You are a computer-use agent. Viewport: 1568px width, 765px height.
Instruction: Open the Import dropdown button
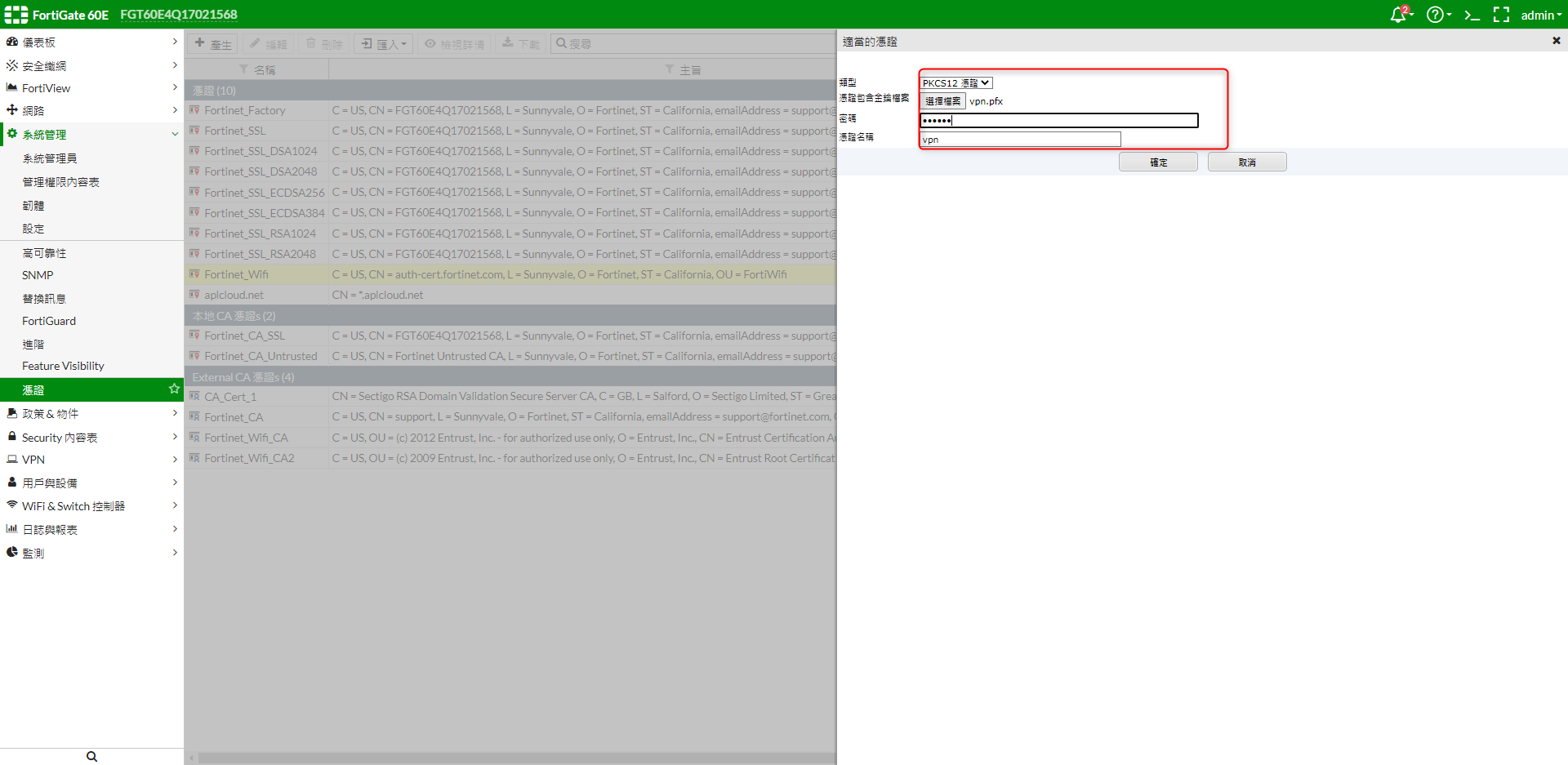(x=384, y=43)
